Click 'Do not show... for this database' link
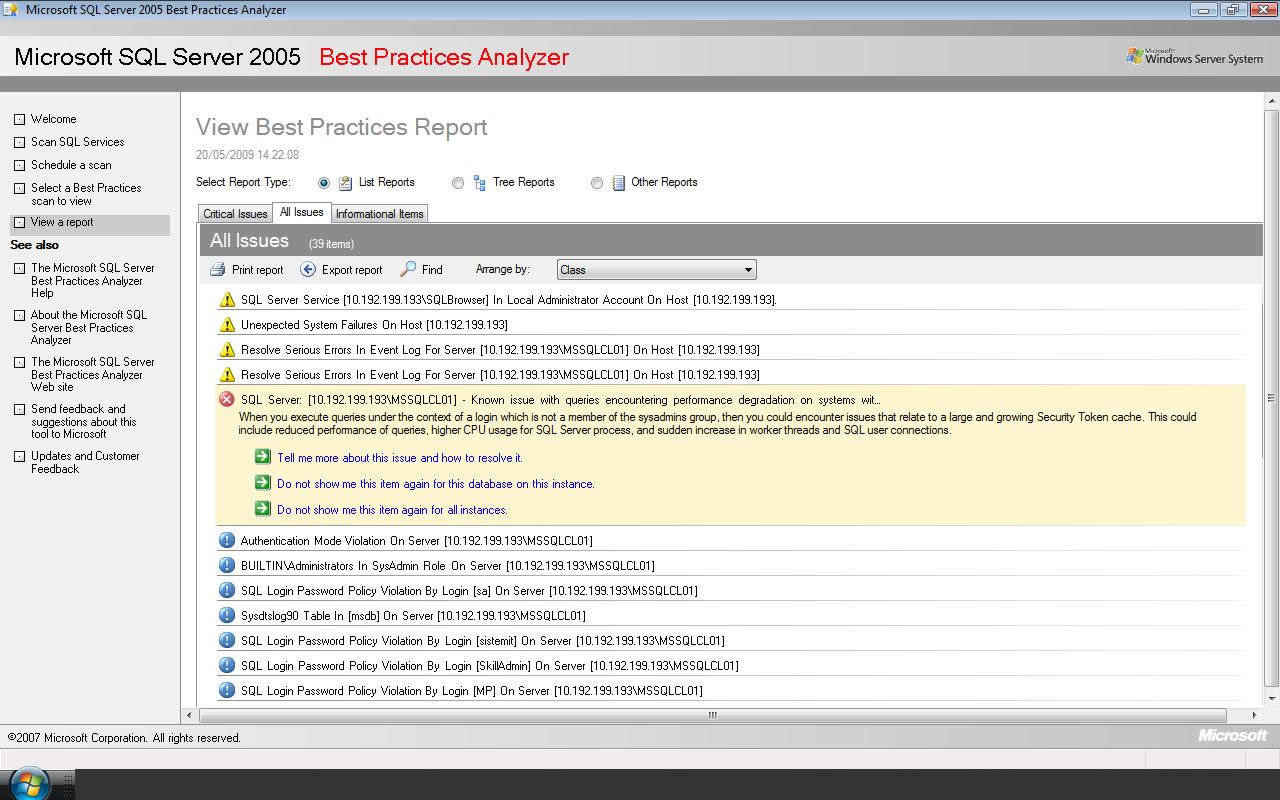The height and width of the screenshot is (800, 1280). coord(436,483)
